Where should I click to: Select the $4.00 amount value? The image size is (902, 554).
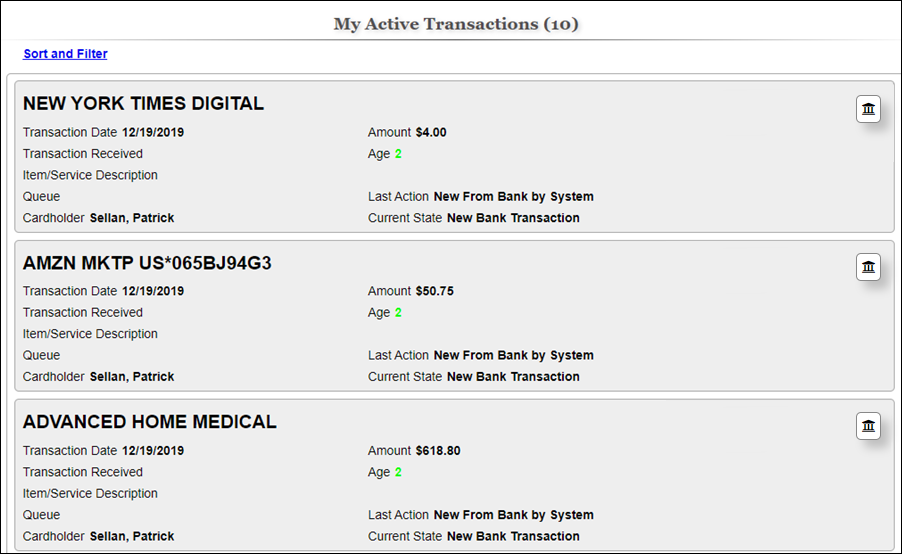431,132
